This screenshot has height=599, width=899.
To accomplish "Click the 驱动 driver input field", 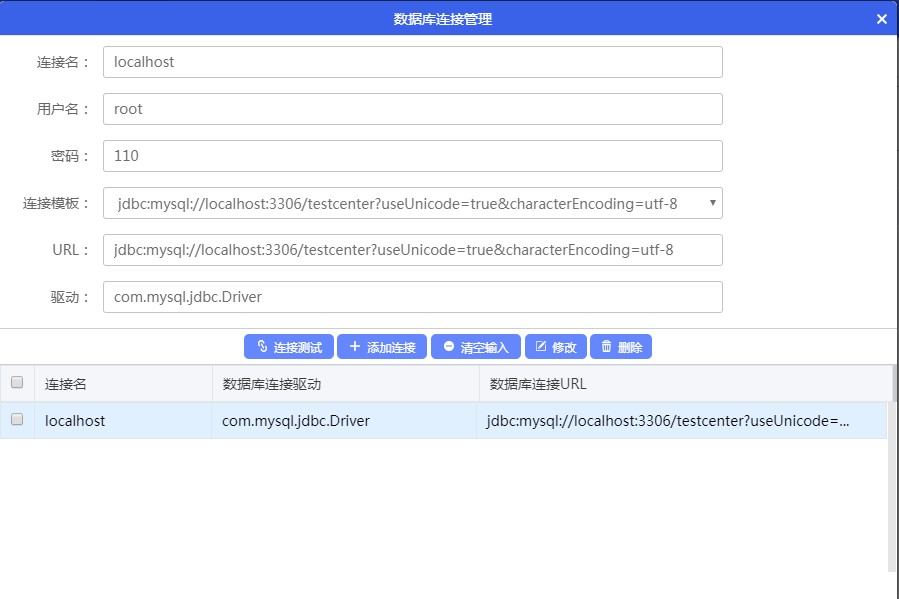I will tap(412, 297).
